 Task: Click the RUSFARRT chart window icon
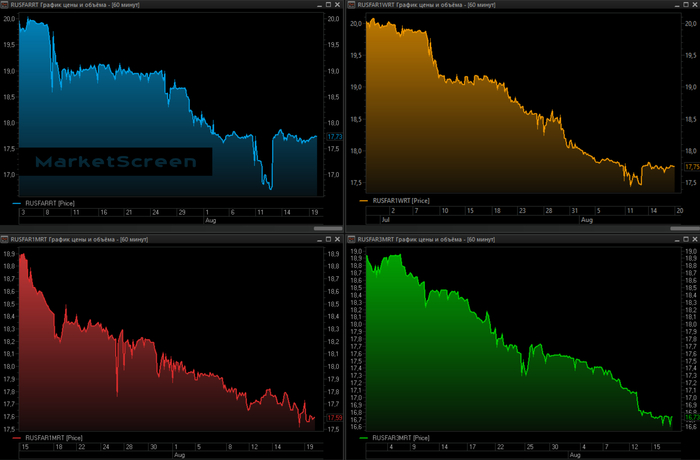point(5,5)
